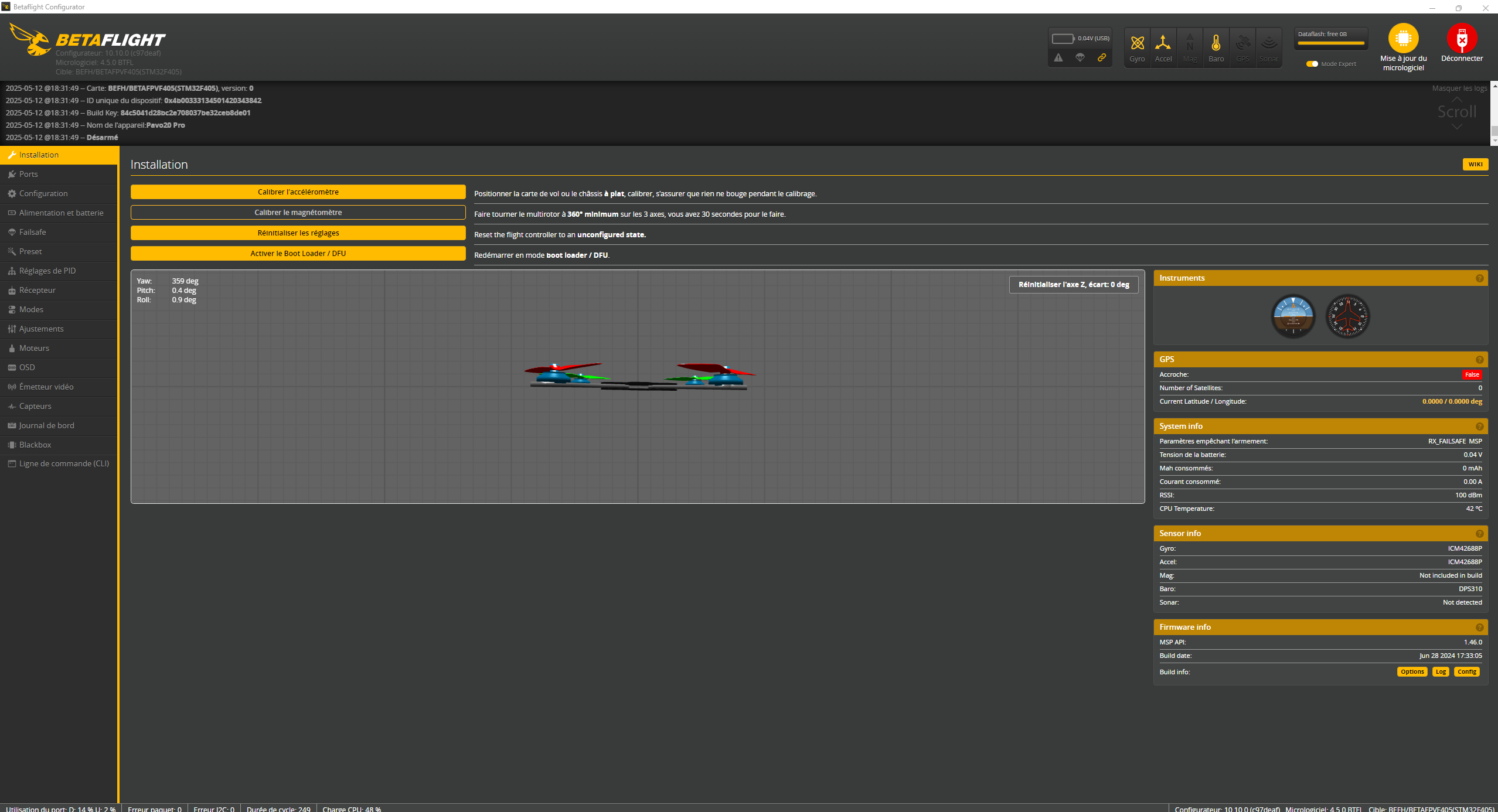Click Réinitialiser l'axe Z button
The height and width of the screenshot is (812, 1498).
click(1073, 285)
